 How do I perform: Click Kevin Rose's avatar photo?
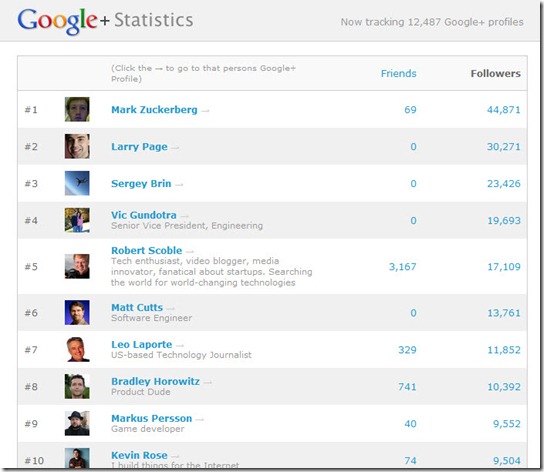[77, 458]
